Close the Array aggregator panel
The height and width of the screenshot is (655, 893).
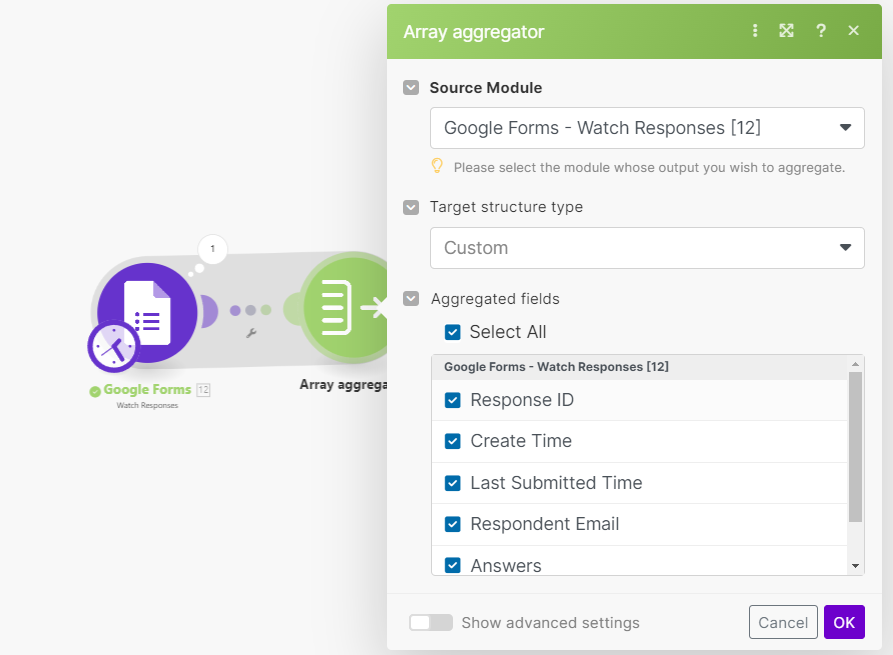pos(853,31)
